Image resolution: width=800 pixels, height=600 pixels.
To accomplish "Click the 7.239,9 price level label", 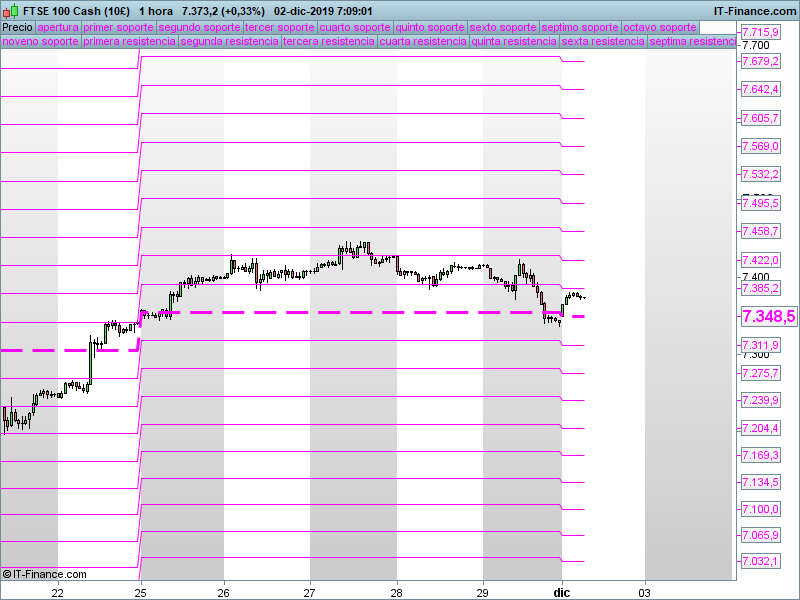I will pyautogui.click(x=760, y=400).
